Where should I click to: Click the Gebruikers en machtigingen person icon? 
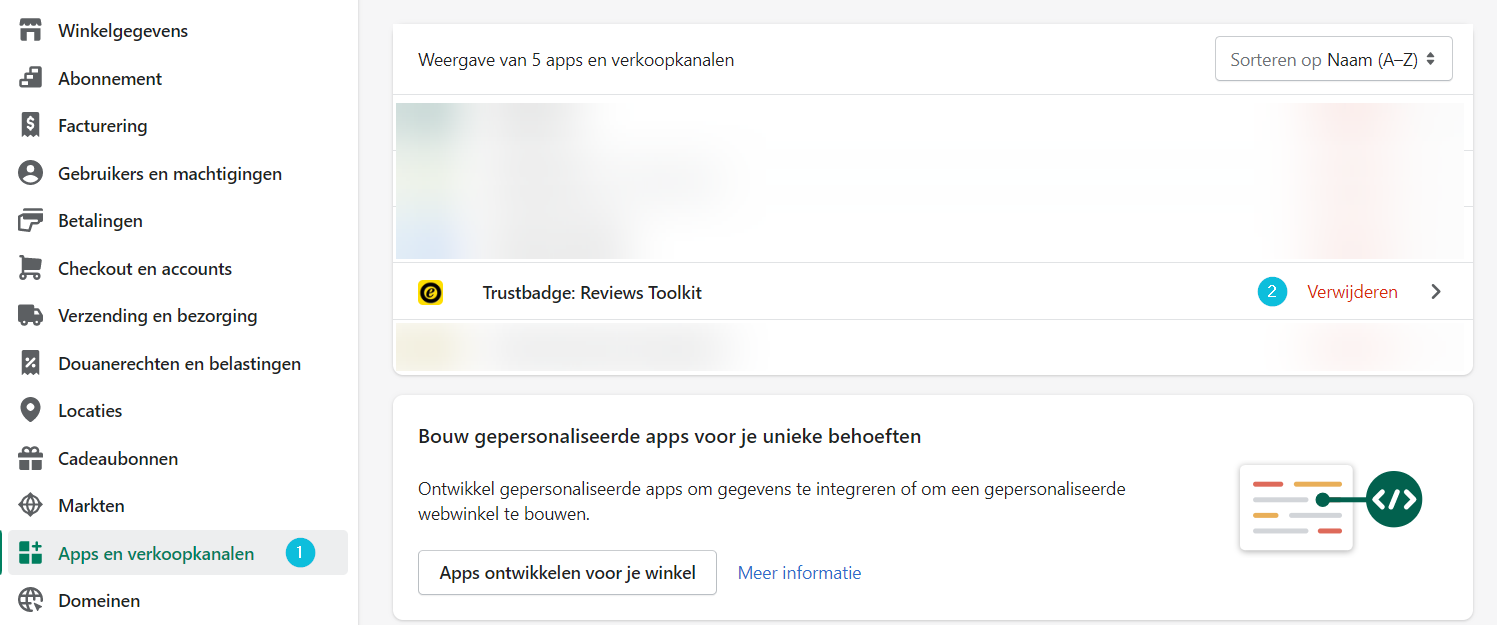[x=31, y=173]
